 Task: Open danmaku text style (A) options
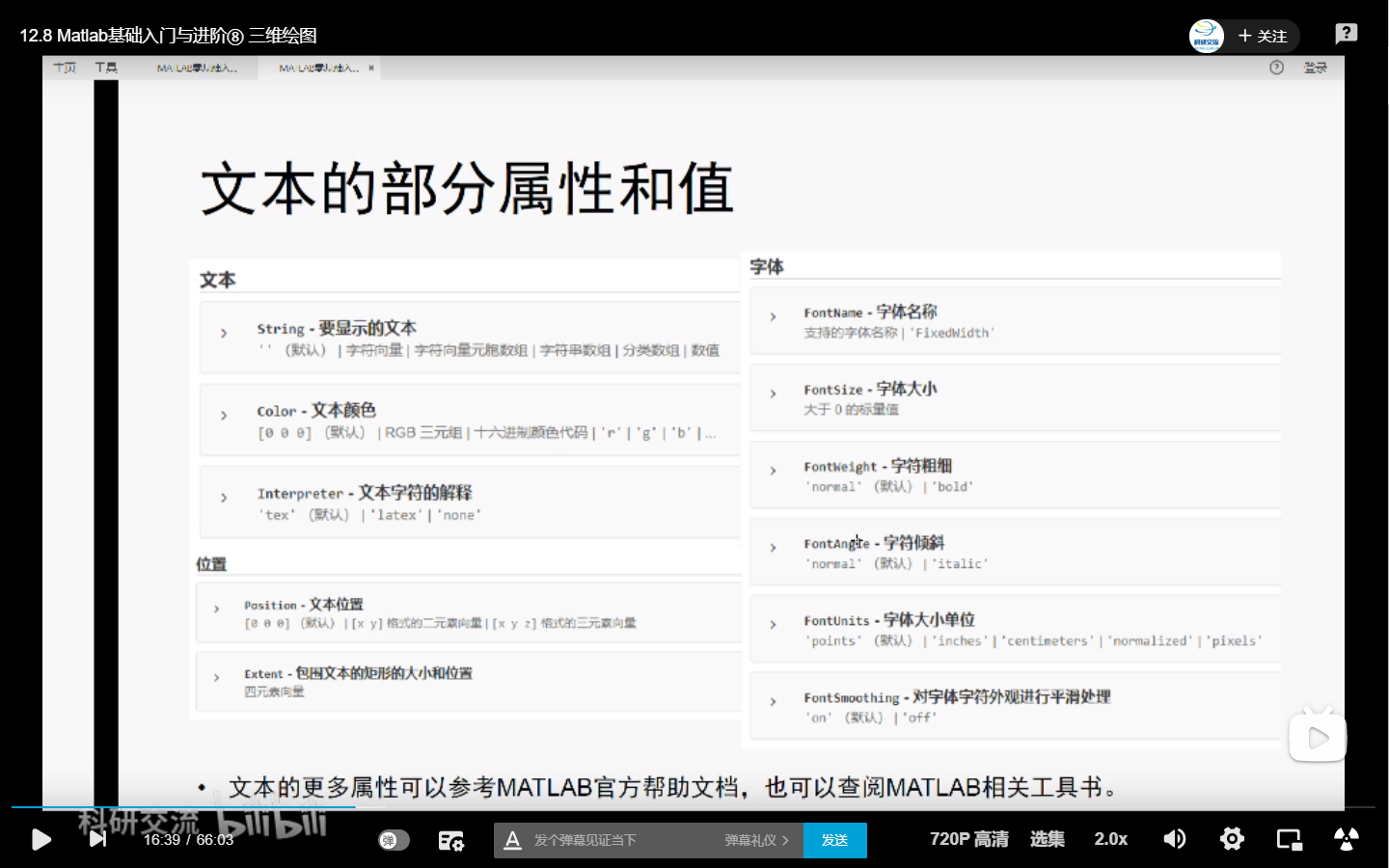(x=513, y=840)
